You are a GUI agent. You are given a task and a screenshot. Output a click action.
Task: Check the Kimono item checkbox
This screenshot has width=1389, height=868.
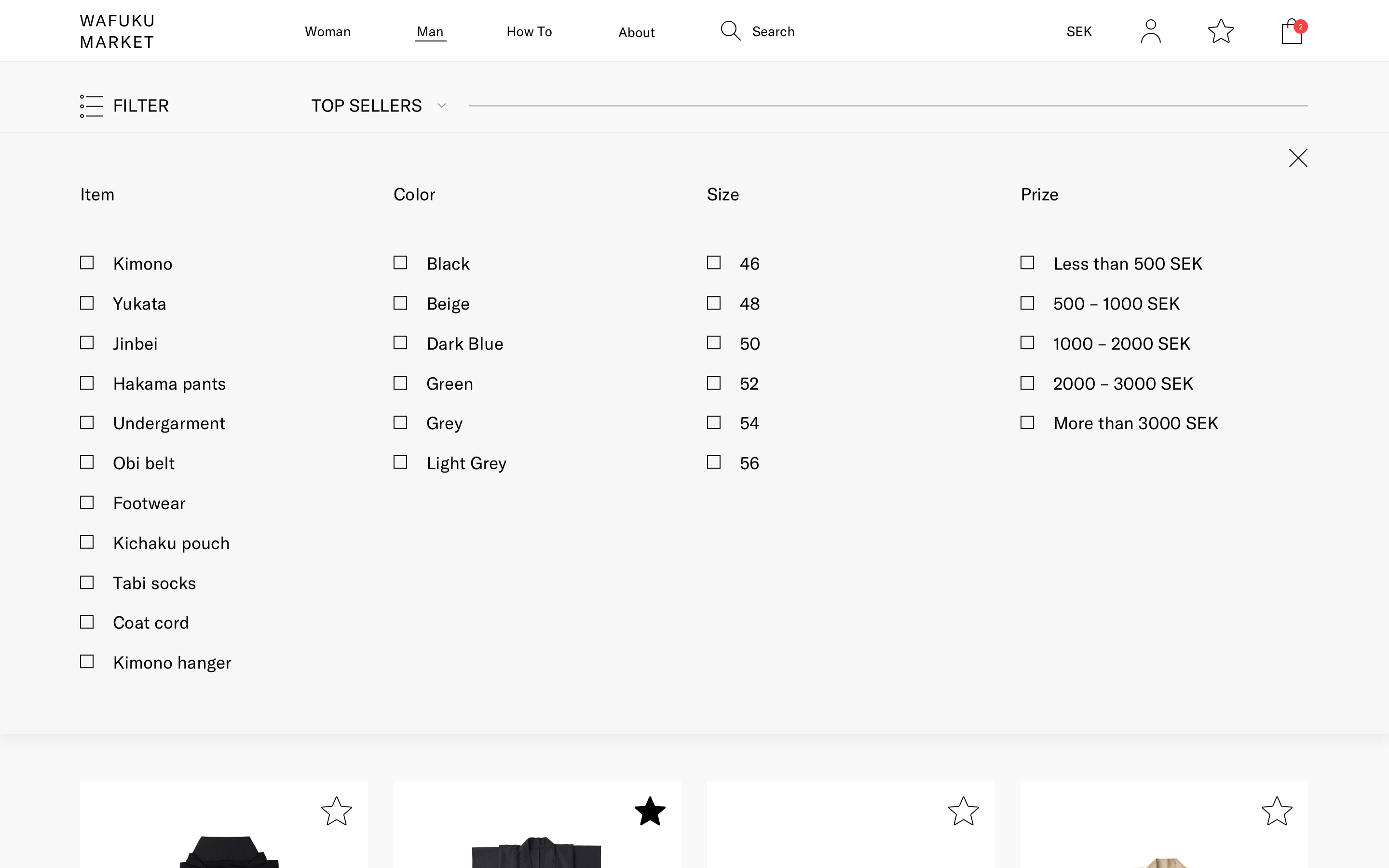point(87,263)
